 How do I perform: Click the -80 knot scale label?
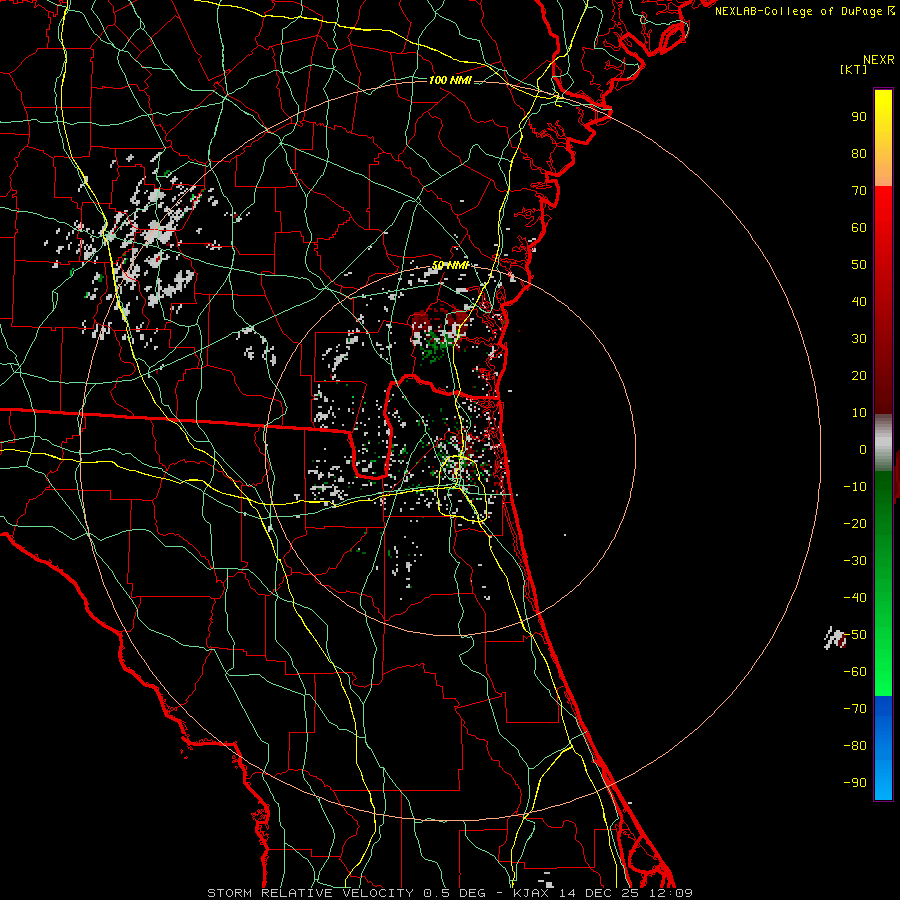[x=855, y=746]
